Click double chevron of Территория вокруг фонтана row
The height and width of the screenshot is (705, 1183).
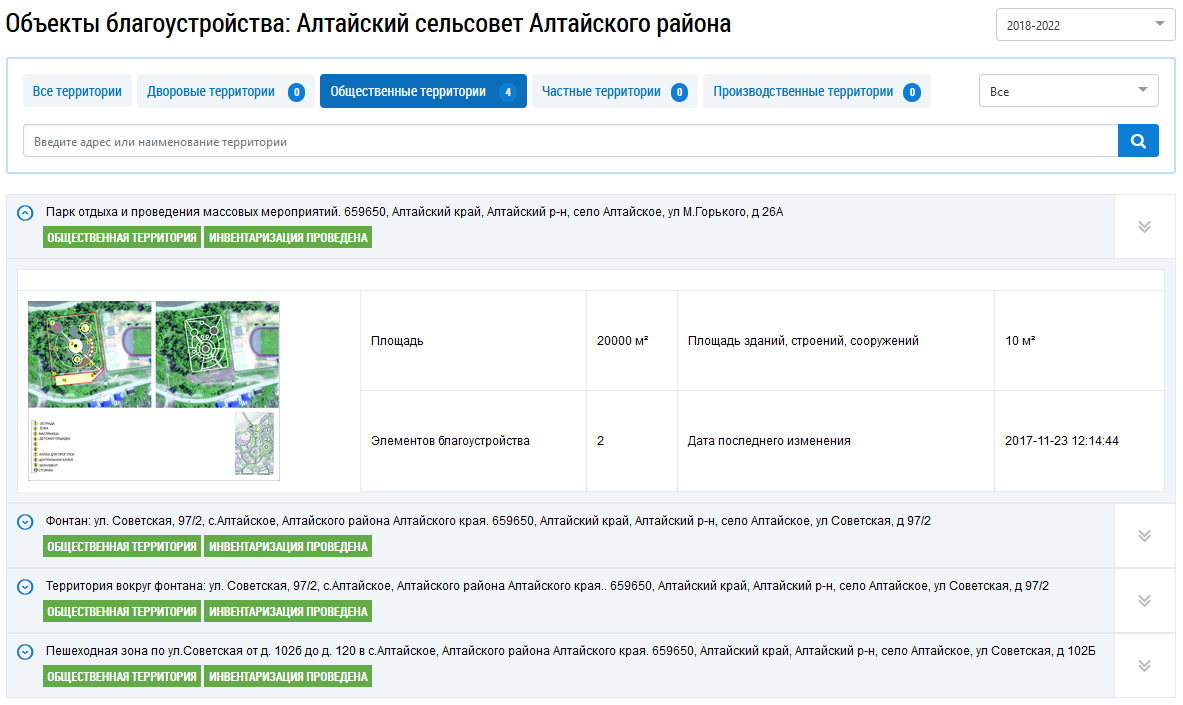(1145, 601)
